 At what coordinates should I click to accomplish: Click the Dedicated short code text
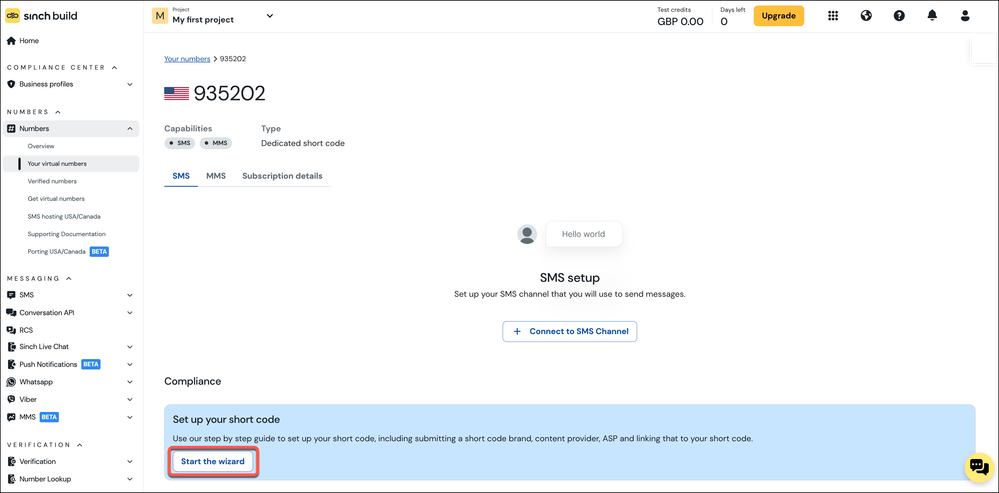tap(303, 143)
